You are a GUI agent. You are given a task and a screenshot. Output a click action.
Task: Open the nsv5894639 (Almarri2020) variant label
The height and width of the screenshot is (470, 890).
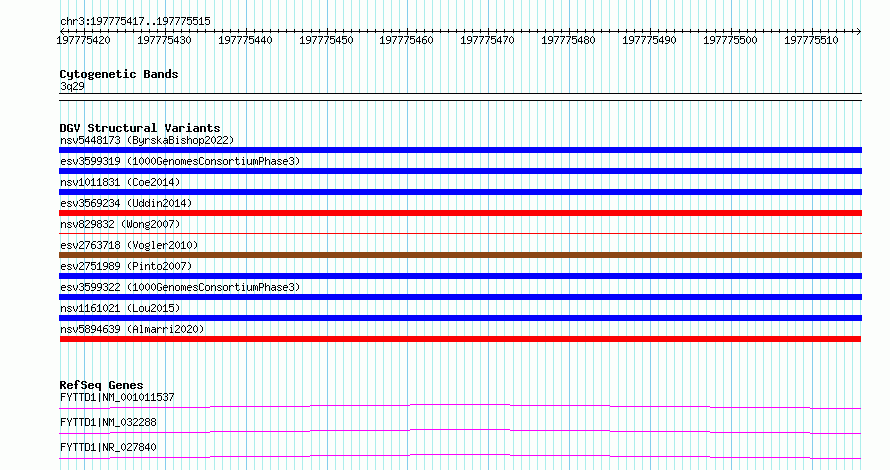coord(132,329)
